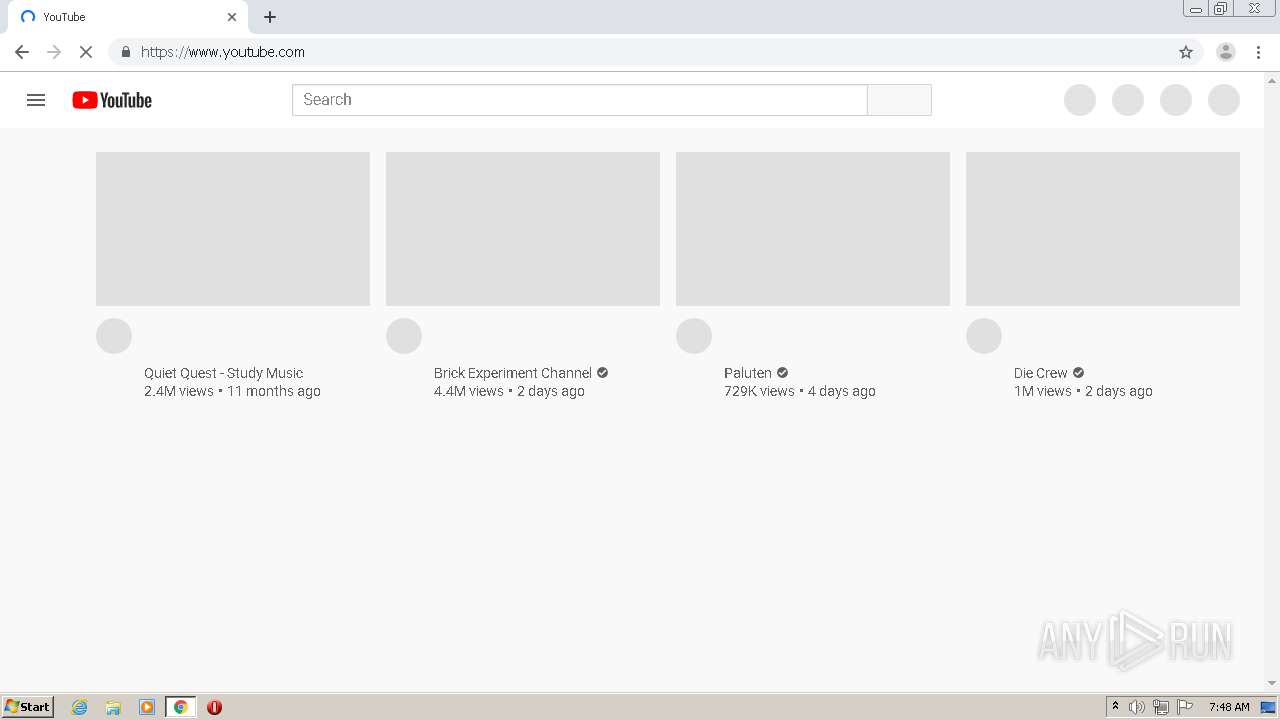Click the Chrome taskbar button
Image resolution: width=1280 pixels, height=720 pixels.
(x=180, y=707)
